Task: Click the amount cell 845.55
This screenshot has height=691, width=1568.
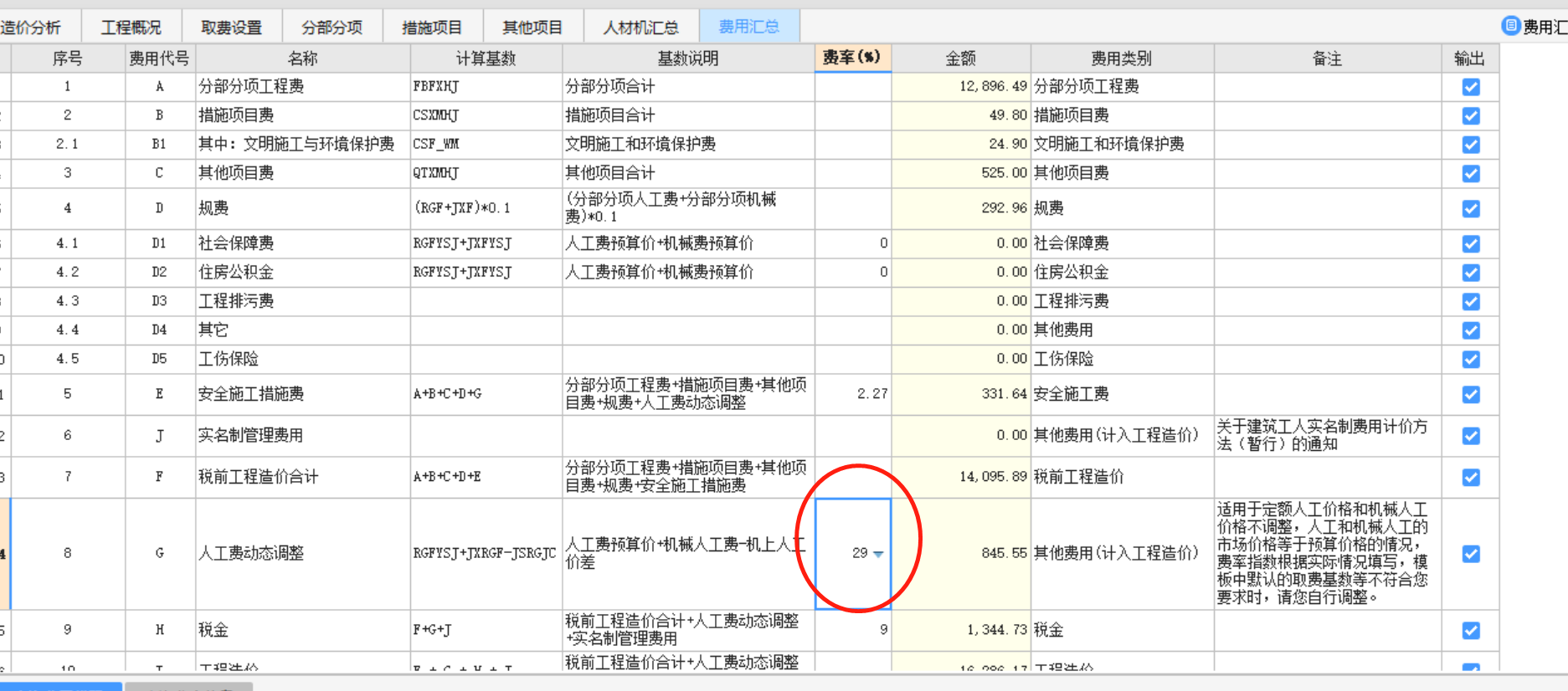Action: [x=961, y=554]
